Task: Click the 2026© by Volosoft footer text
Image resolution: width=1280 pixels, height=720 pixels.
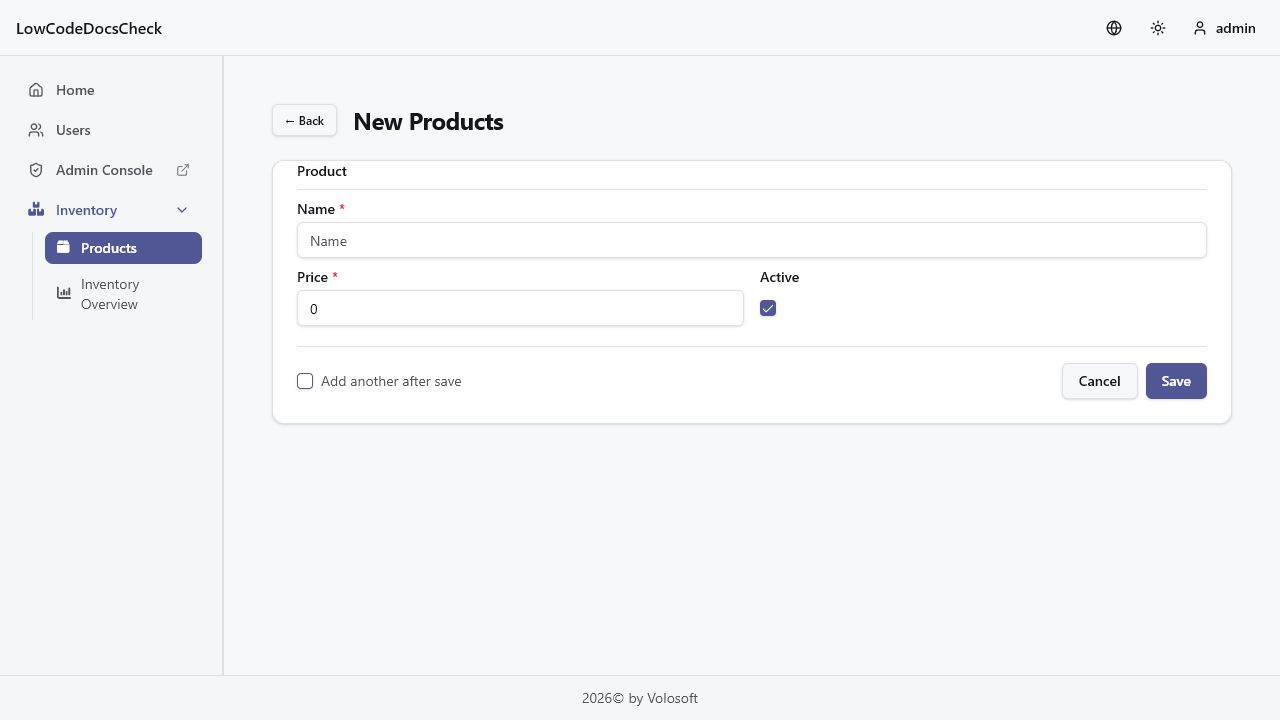Action: pyautogui.click(x=640, y=698)
